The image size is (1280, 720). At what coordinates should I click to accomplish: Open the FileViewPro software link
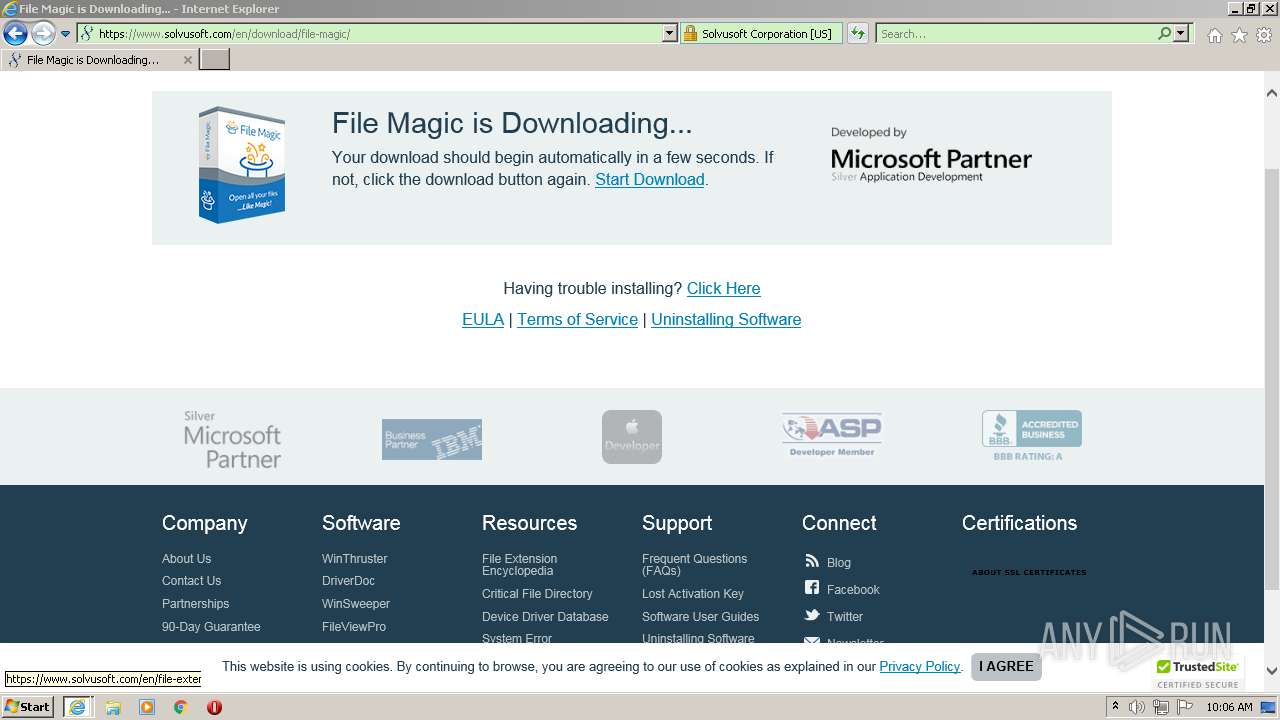coord(354,627)
